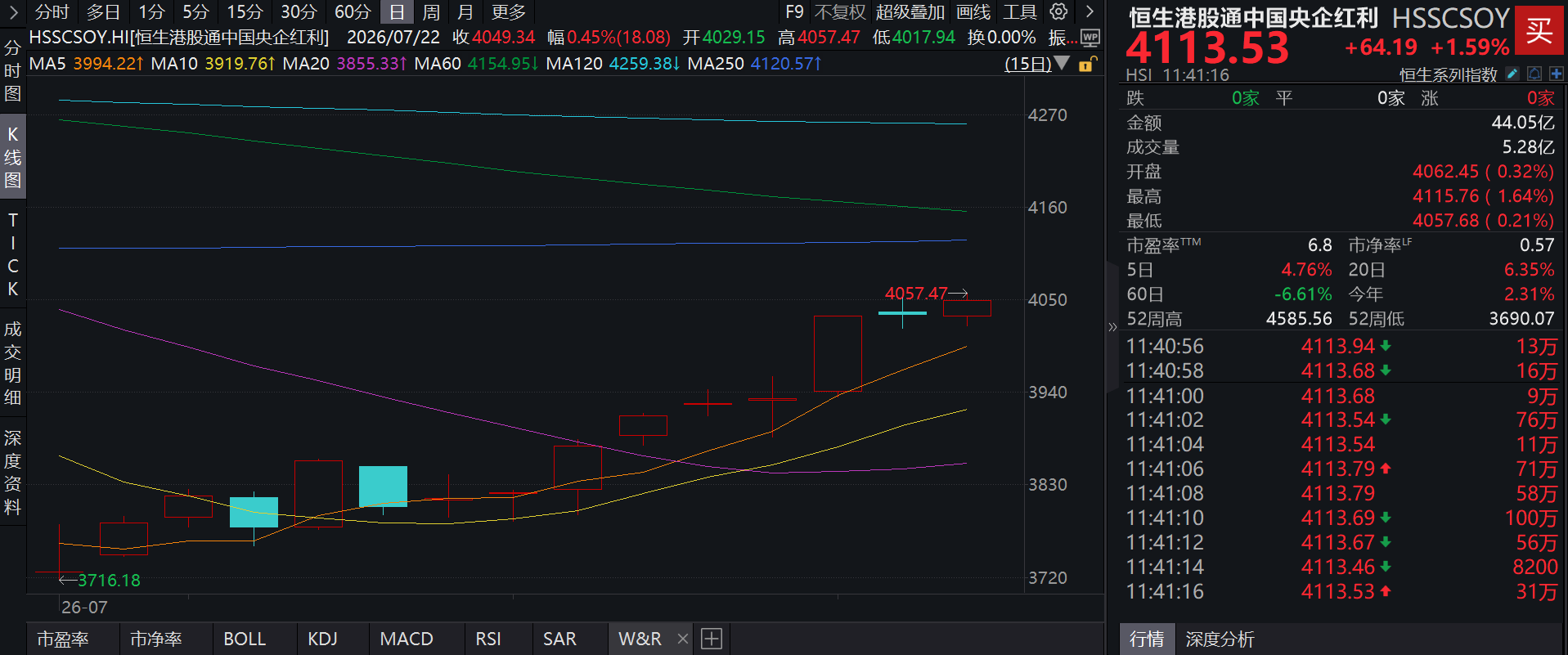Open chart settings gear icon

[x=1058, y=11]
